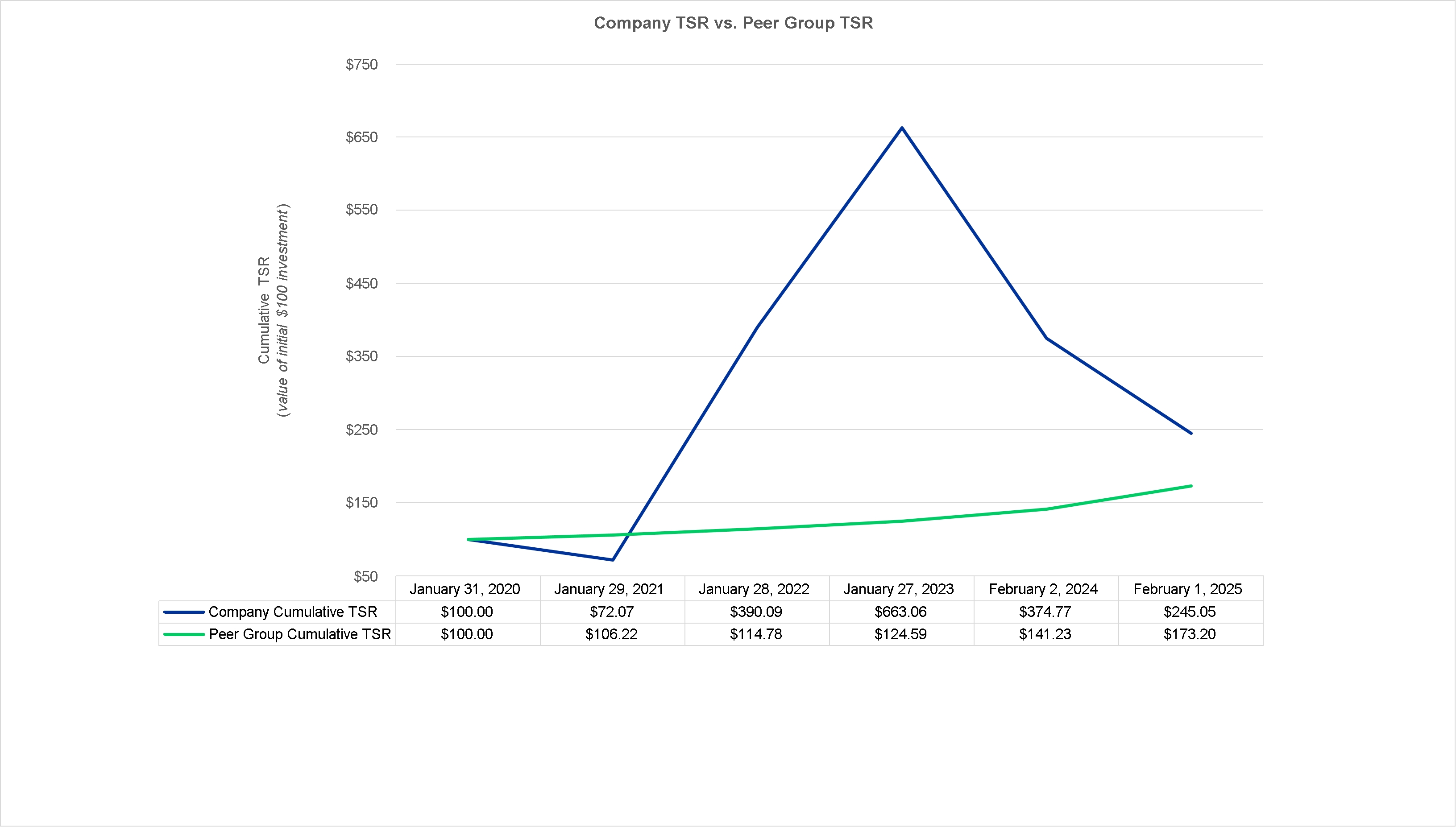Click the blue line's peak data point
1456x827 pixels.
point(902,128)
